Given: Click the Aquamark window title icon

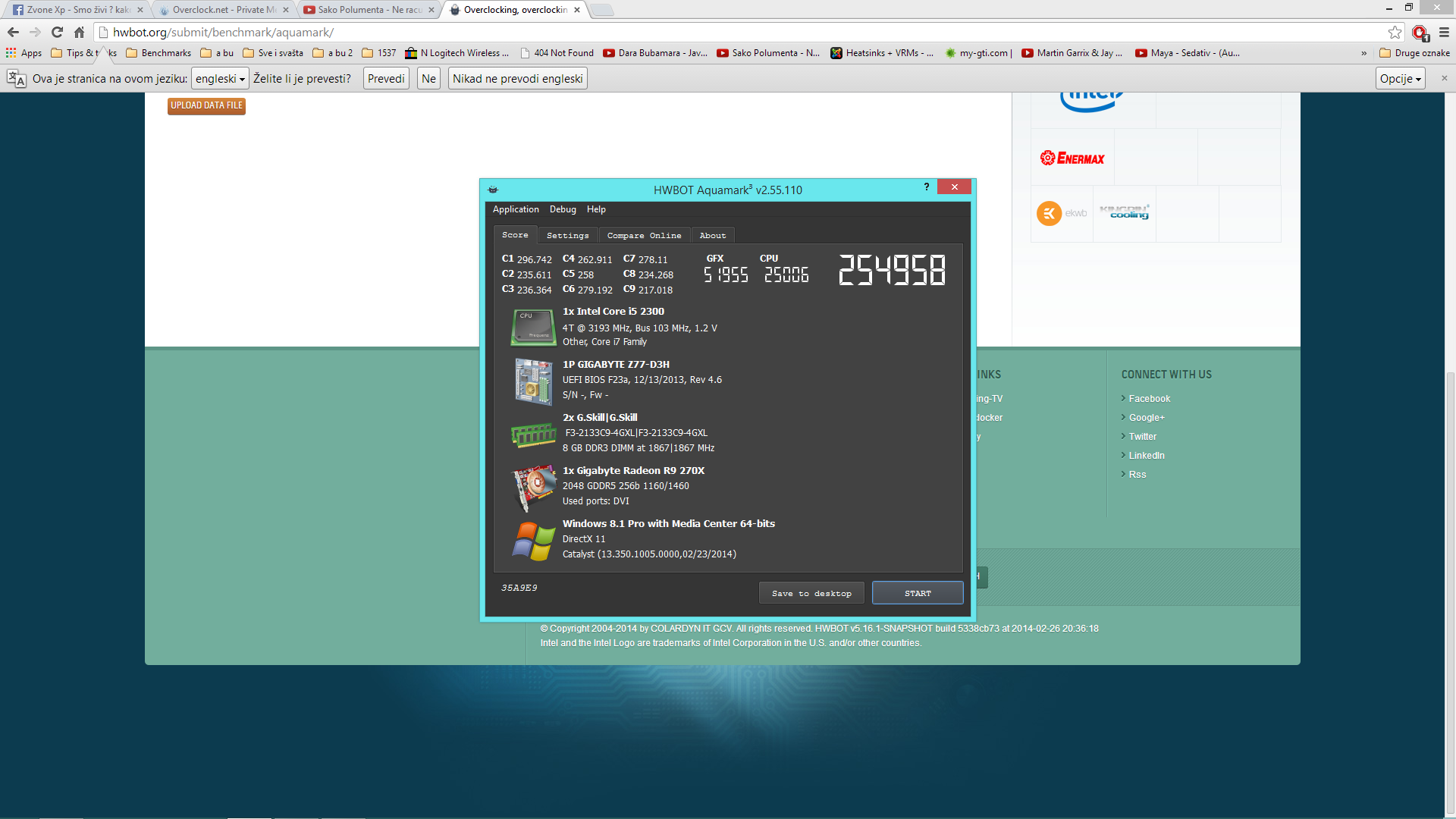Looking at the screenshot, I should click(x=493, y=190).
